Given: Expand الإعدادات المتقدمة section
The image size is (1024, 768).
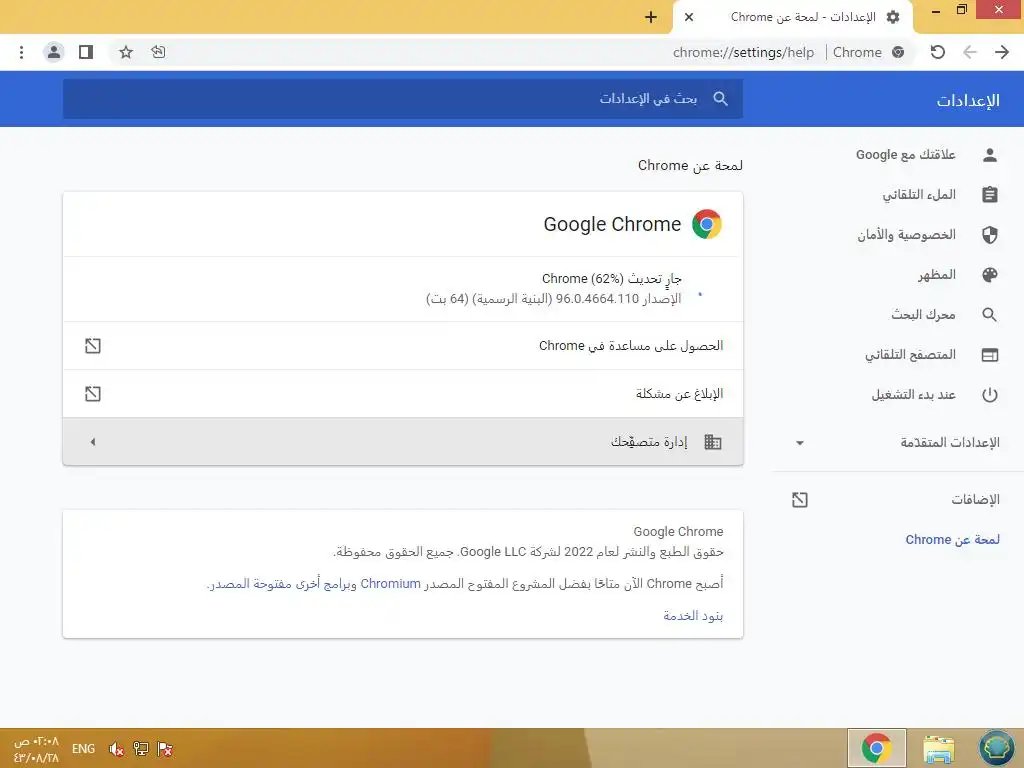Looking at the screenshot, I should [899, 443].
